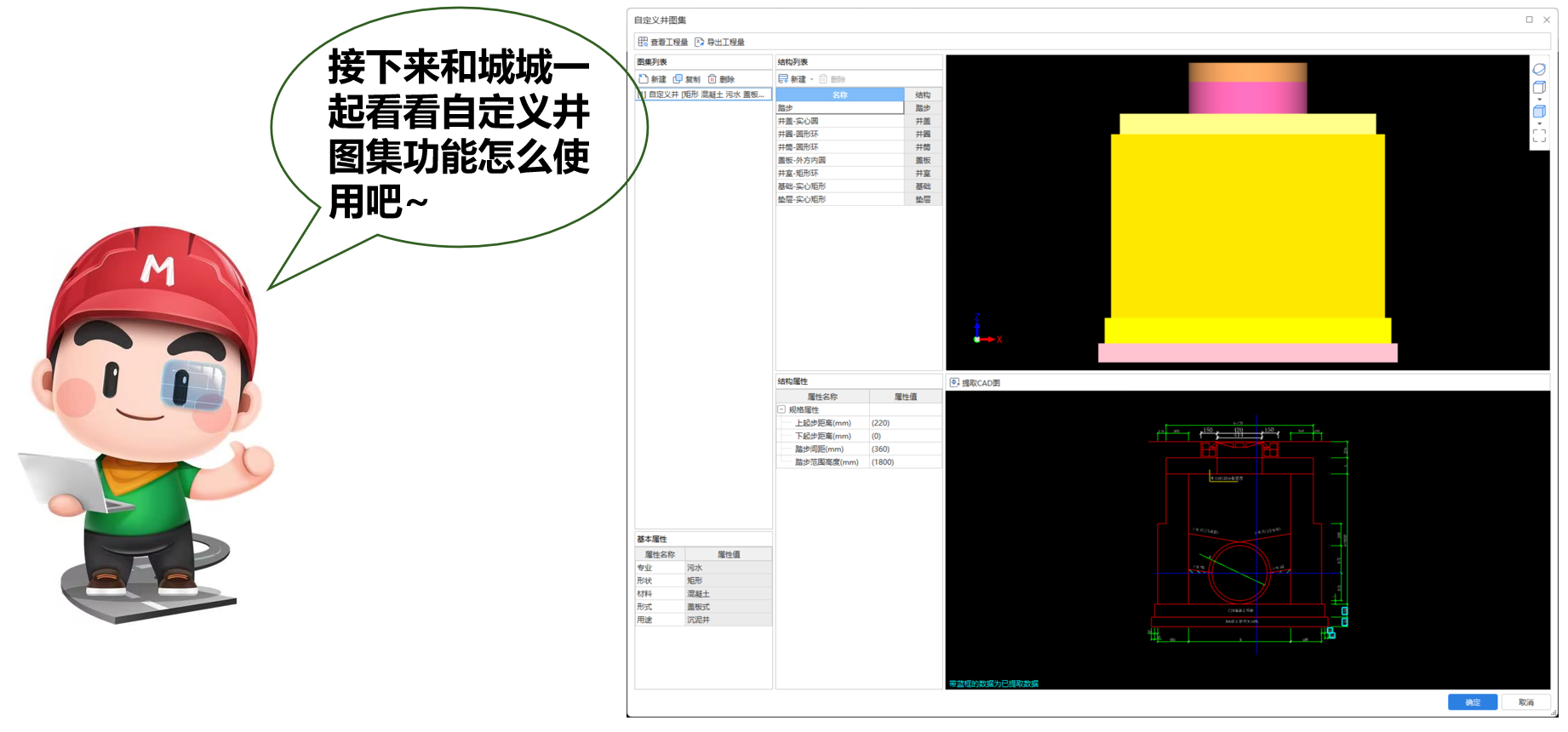Click the 专业 value 污水
Viewport: 1568px width, 732px height.
pos(729,568)
